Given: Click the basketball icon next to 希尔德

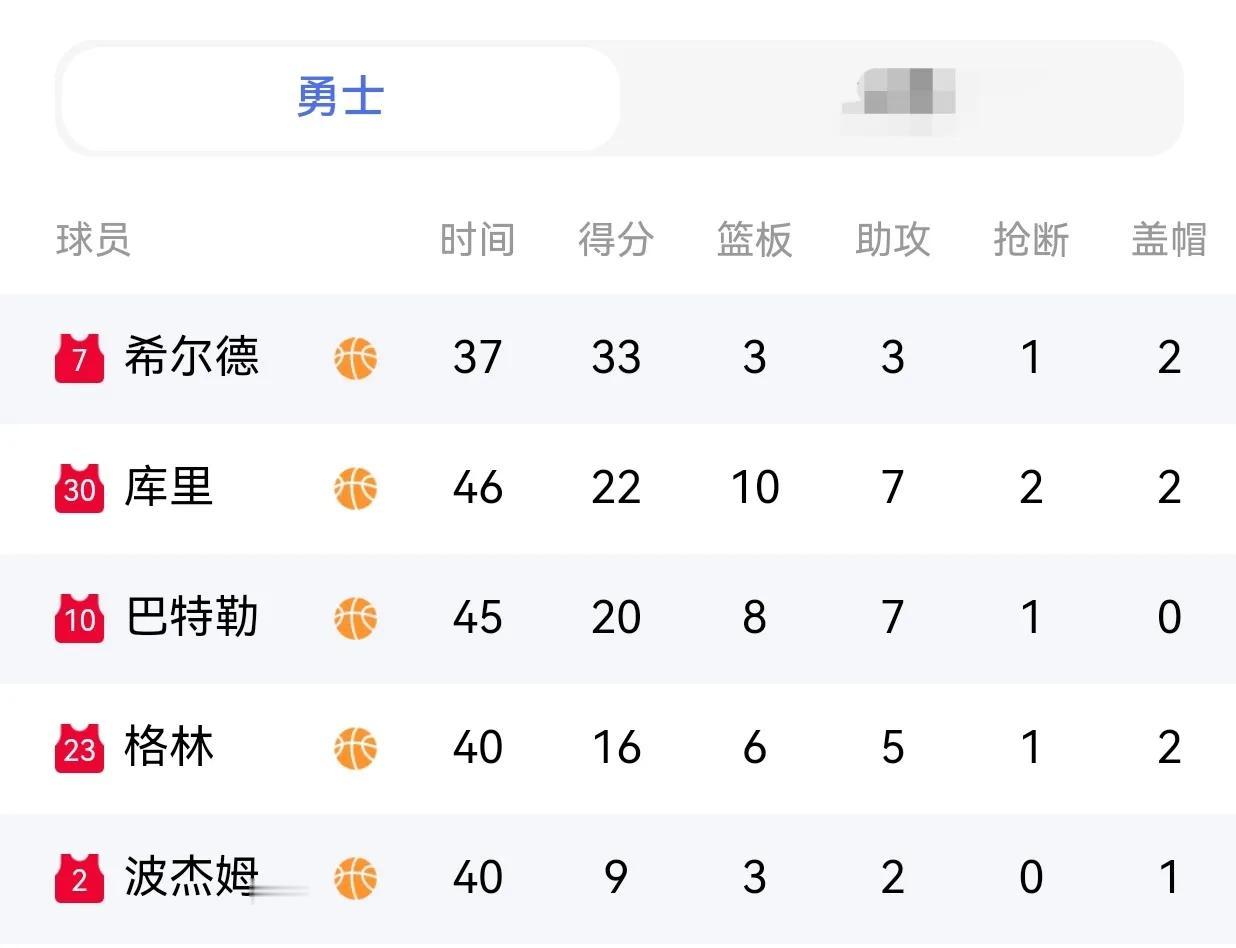Looking at the screenshot, I should tap(355, 358).
